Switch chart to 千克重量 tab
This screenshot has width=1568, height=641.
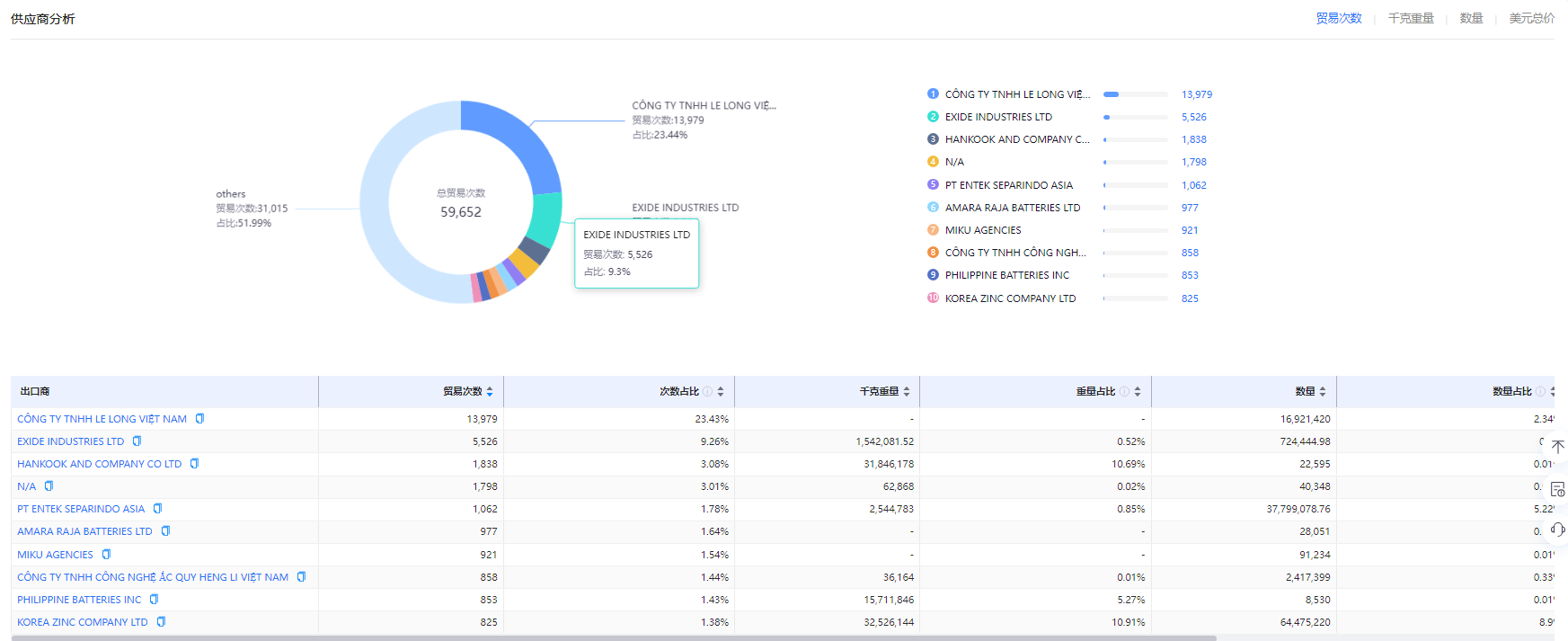point(1410,18)
